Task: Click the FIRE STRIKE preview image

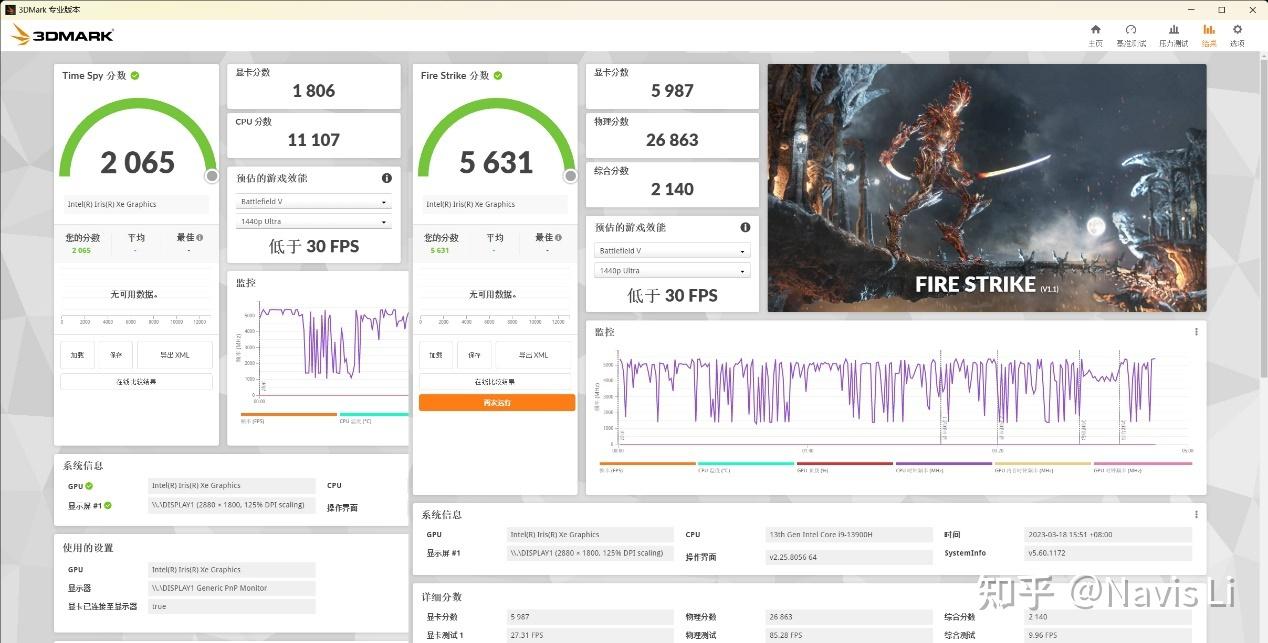Action: (x=987, y=188)
